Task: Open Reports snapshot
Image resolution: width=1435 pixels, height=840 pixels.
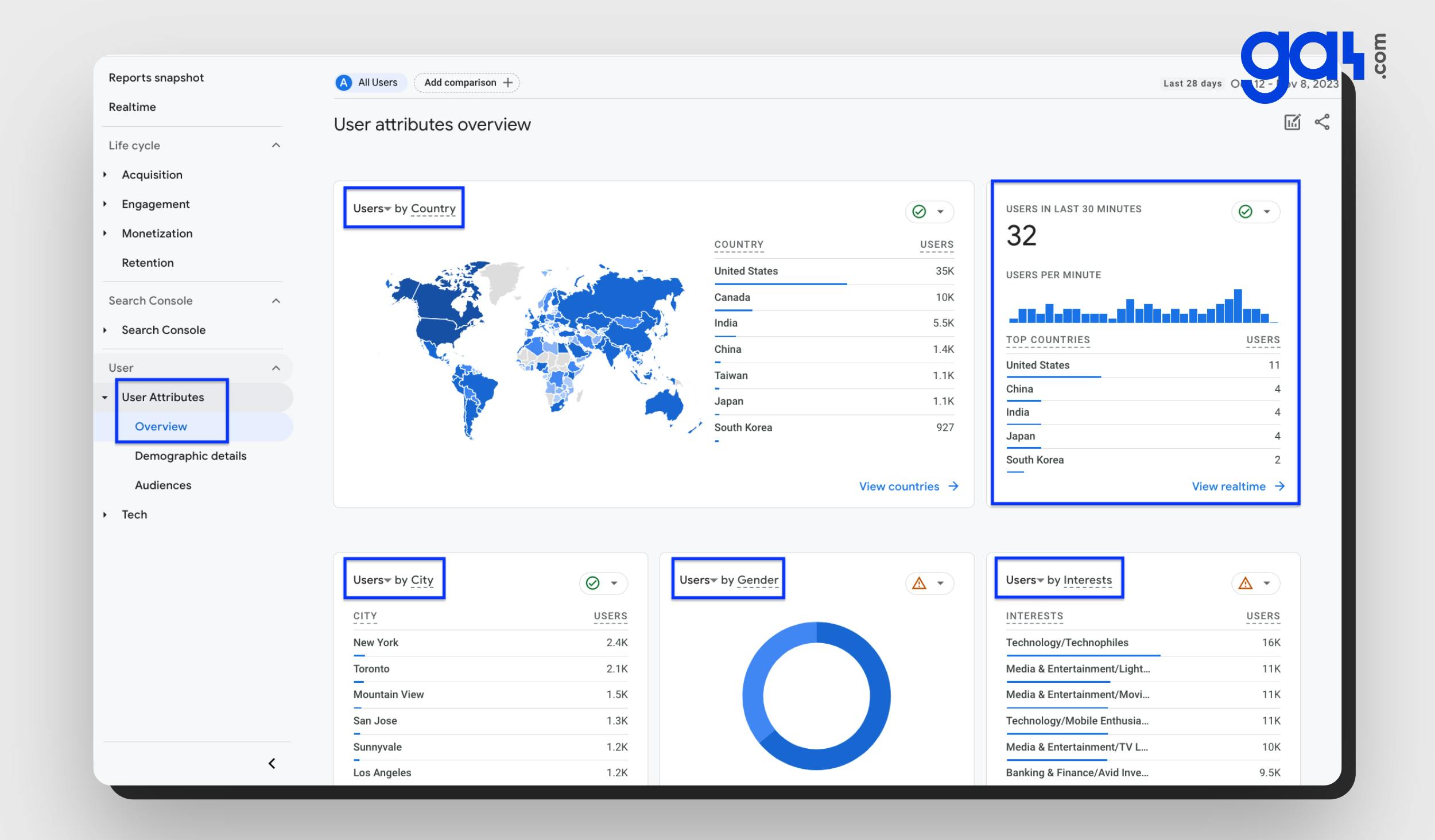Action: pyautogui.click(x=156, y=77)
